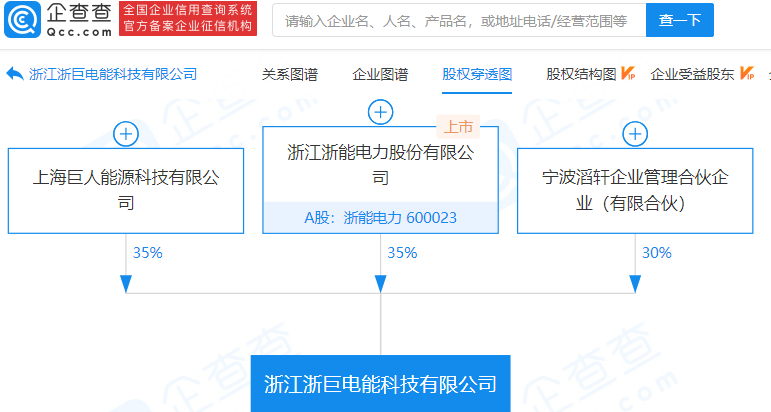Image resolution: width=771 pixels, height=412 pixels.
Task: Click the red 全国企业信用查询系统 banner
Action: [188, 18]
